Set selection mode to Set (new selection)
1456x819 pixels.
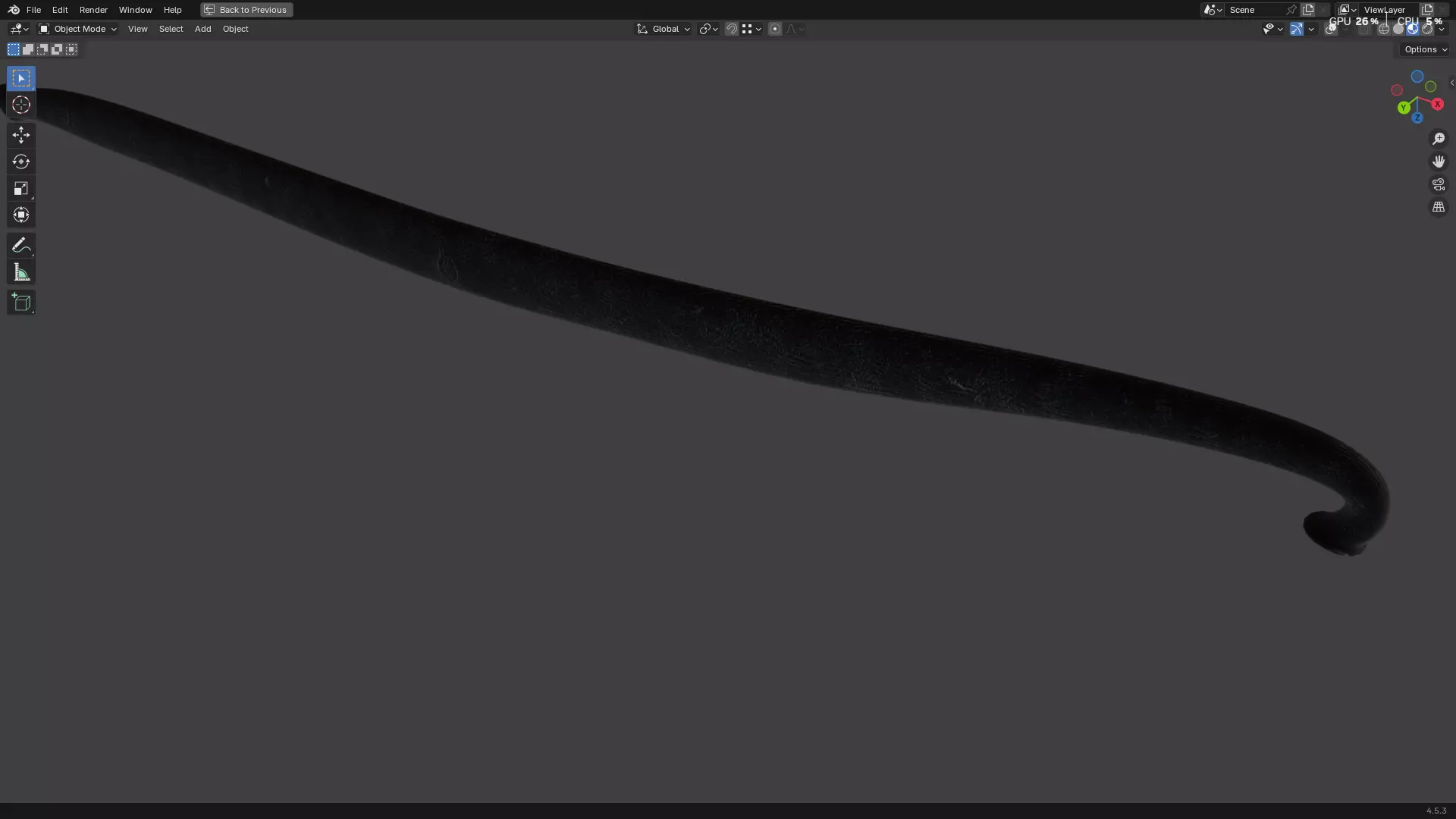tap(14, 49)
